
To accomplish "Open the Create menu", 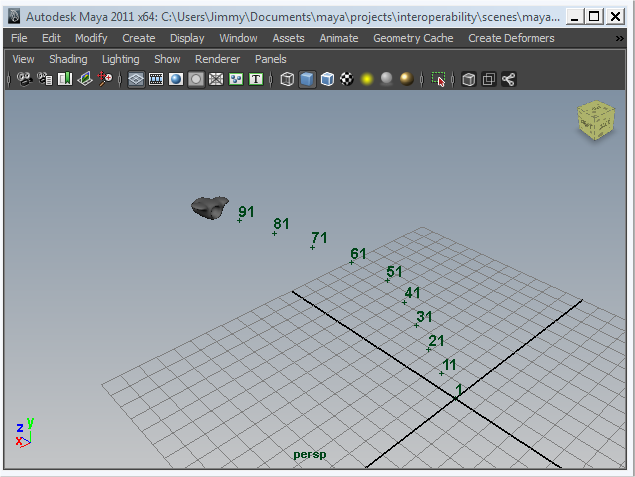I will pyautogui.click(x=139, y=38).
